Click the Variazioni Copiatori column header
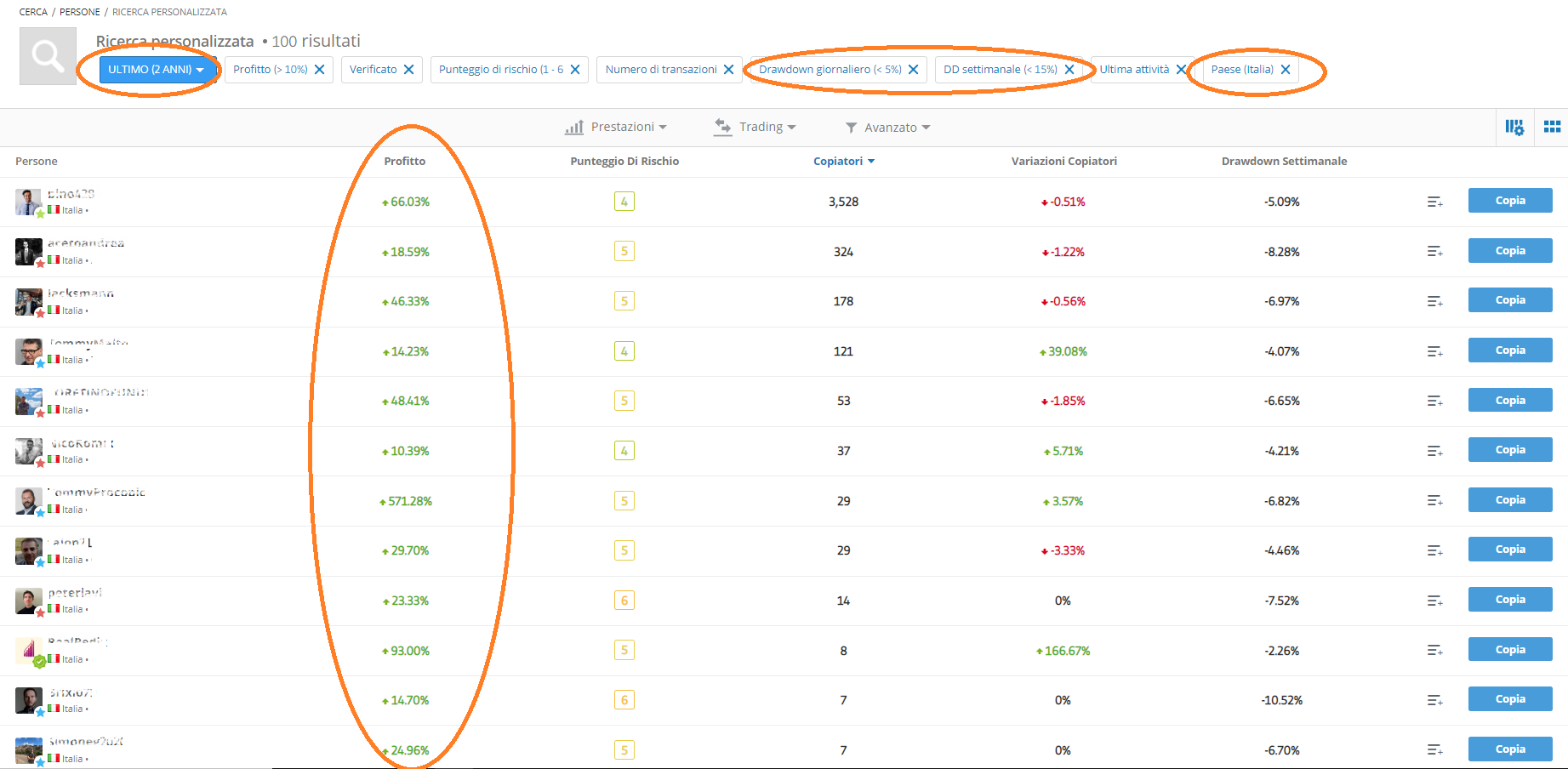Screen dimensions: 1568x769 click(1064, 161)
